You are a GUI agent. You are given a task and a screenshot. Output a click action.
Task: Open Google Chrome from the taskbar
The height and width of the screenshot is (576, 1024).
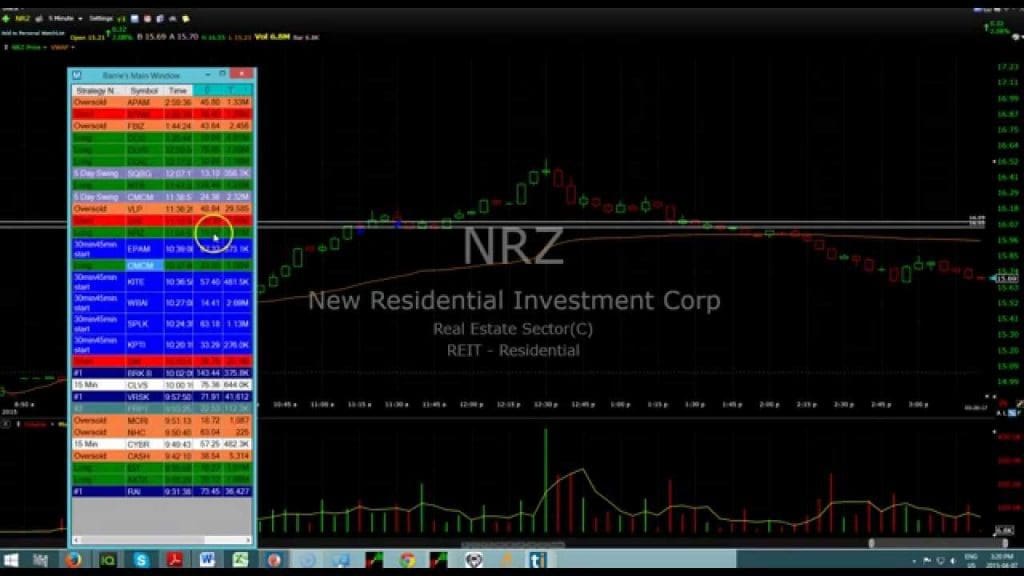coord(408,560)
